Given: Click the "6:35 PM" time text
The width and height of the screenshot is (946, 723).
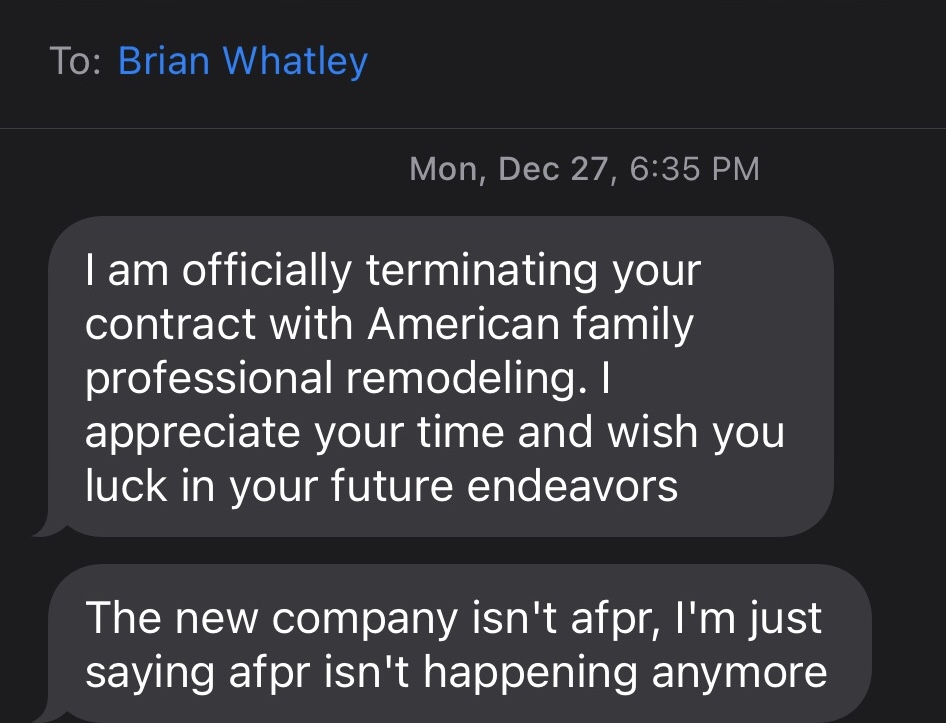Looking at the screenshot, I should tap(694, 169).
